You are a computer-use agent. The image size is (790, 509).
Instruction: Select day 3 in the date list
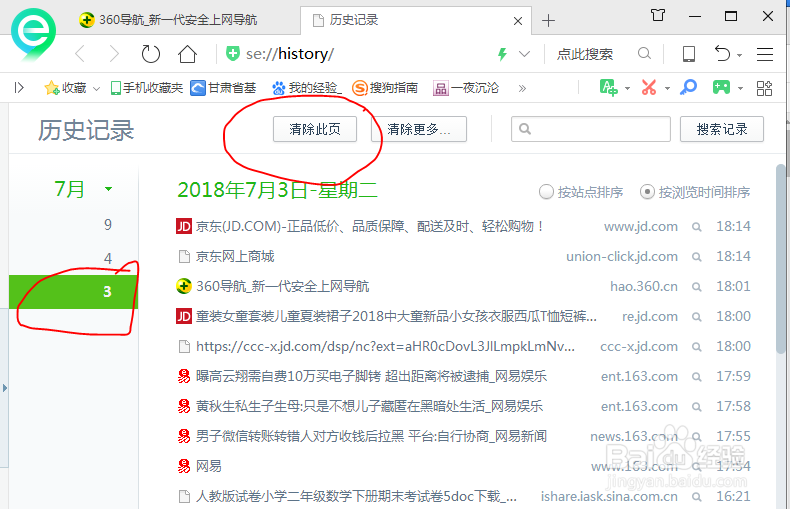click(x=74, y=292)
